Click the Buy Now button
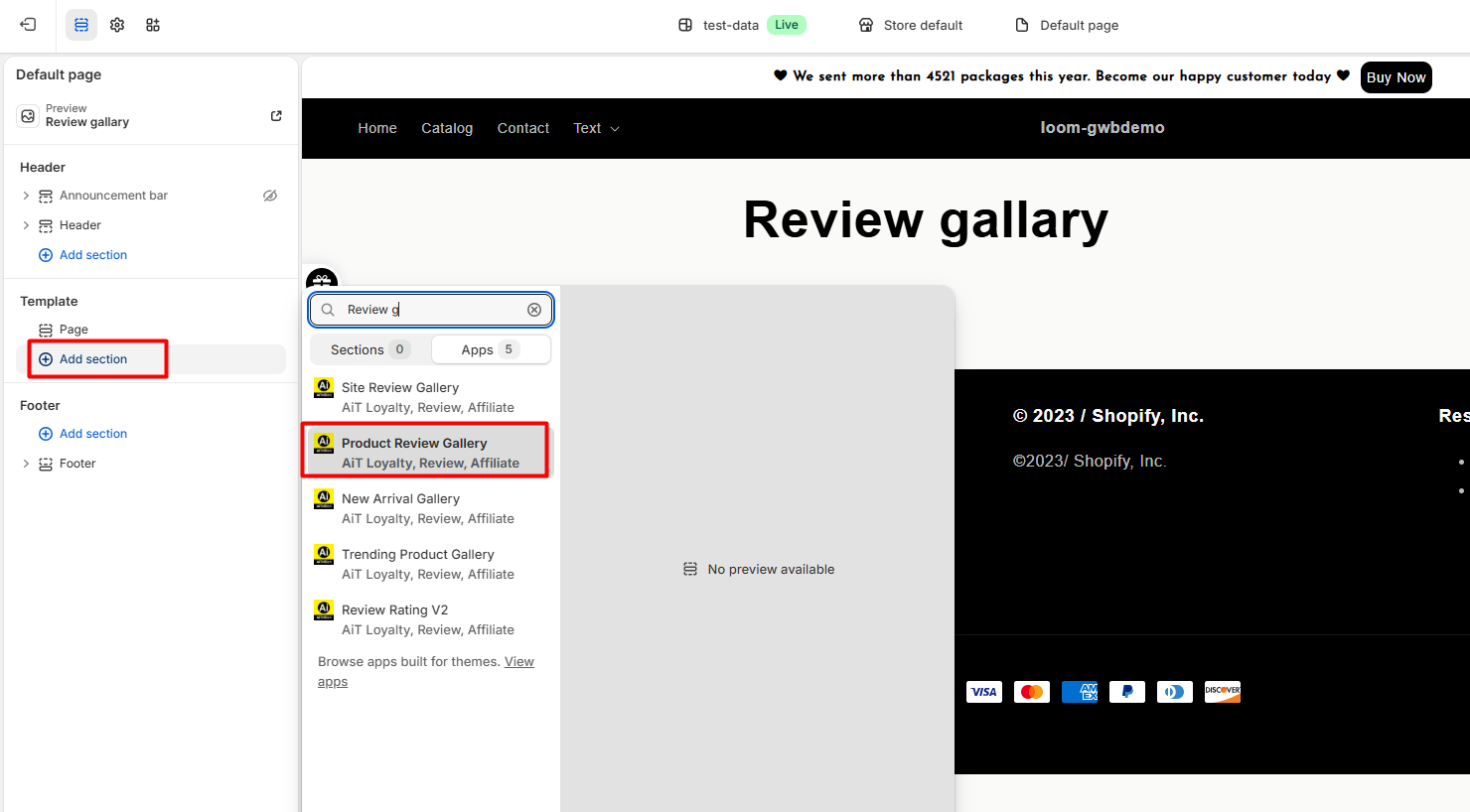Image resolution: width=1470 pixels, height=812 pixels. click(1396, 77)
